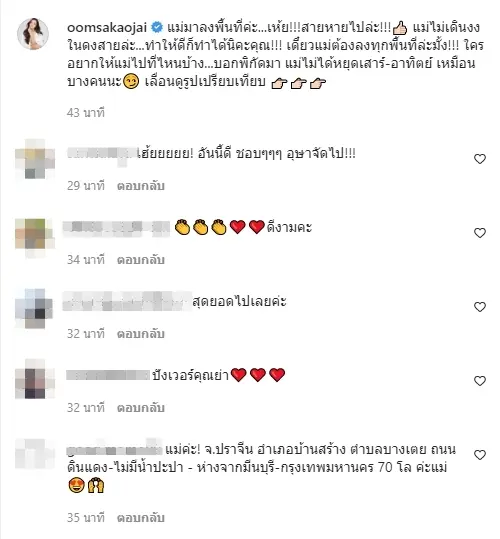Reply to the 29 นาที comment
The height and width of the screenshot is (539, 500).
[141, 186]
